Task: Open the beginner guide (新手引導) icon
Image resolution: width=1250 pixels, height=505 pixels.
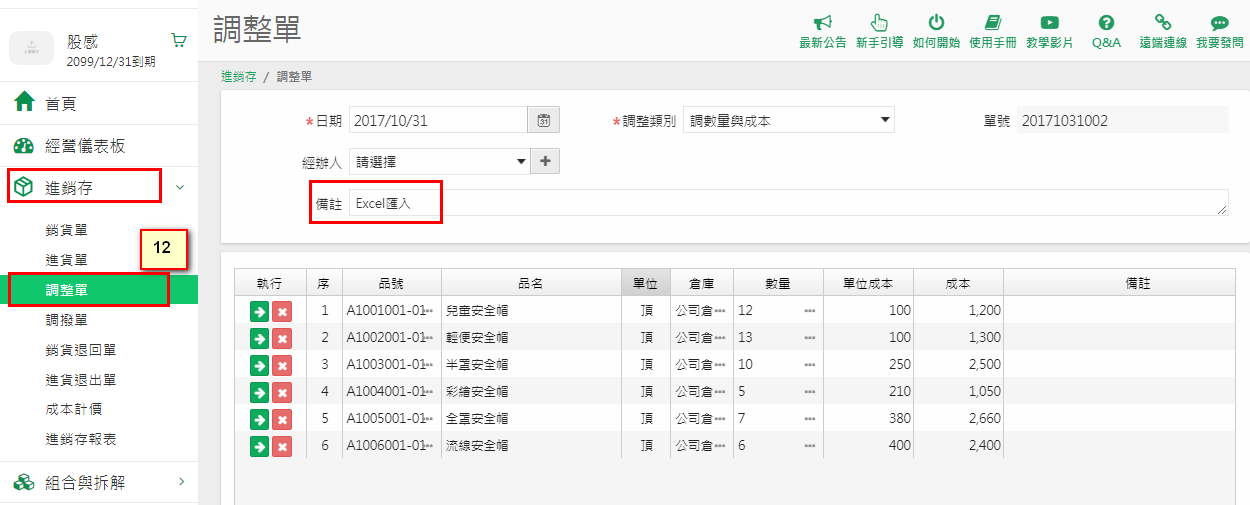Action: click(x=879, y=23)
